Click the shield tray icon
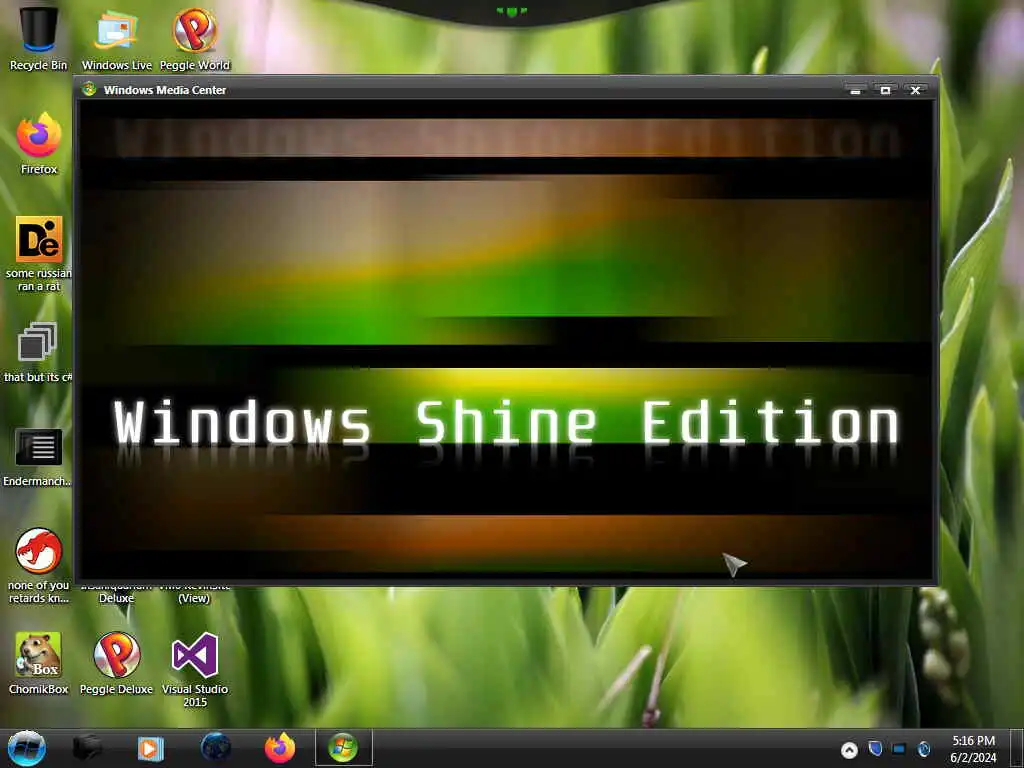 click(x=875, y=748)
